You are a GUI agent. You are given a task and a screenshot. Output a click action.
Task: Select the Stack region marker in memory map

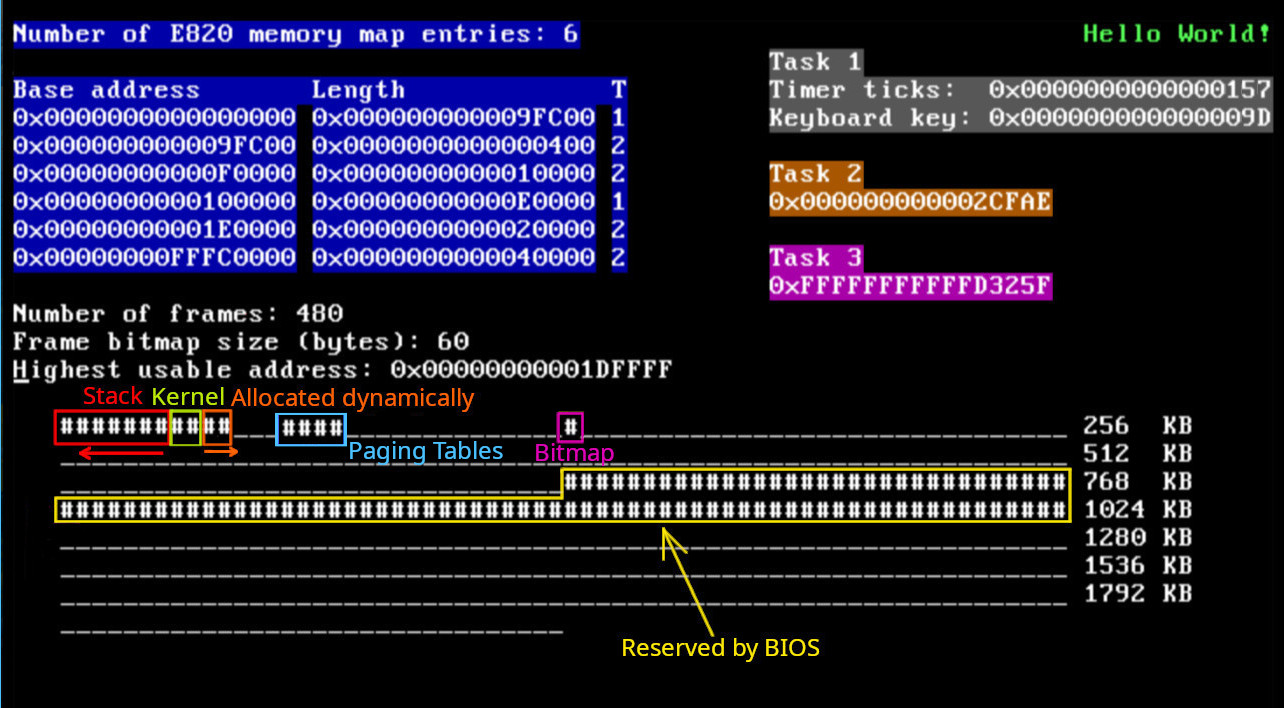110,427
